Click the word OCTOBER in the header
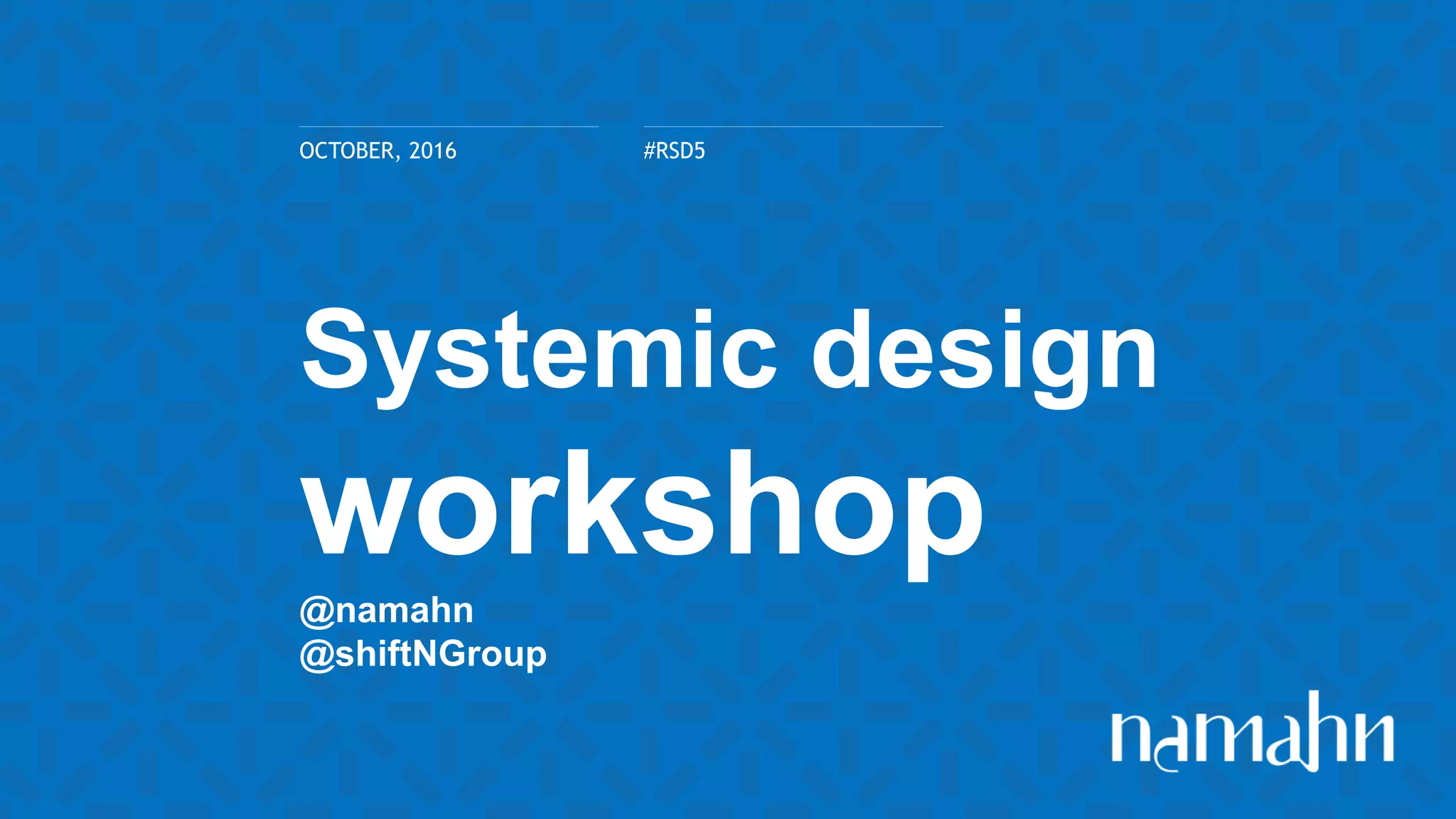This screenshot has width=1456, height=819. click(346, 151)
